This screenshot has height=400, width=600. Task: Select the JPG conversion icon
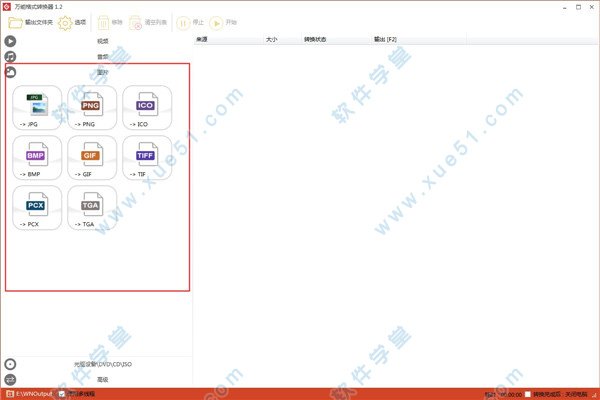click(x=37, y=107)
